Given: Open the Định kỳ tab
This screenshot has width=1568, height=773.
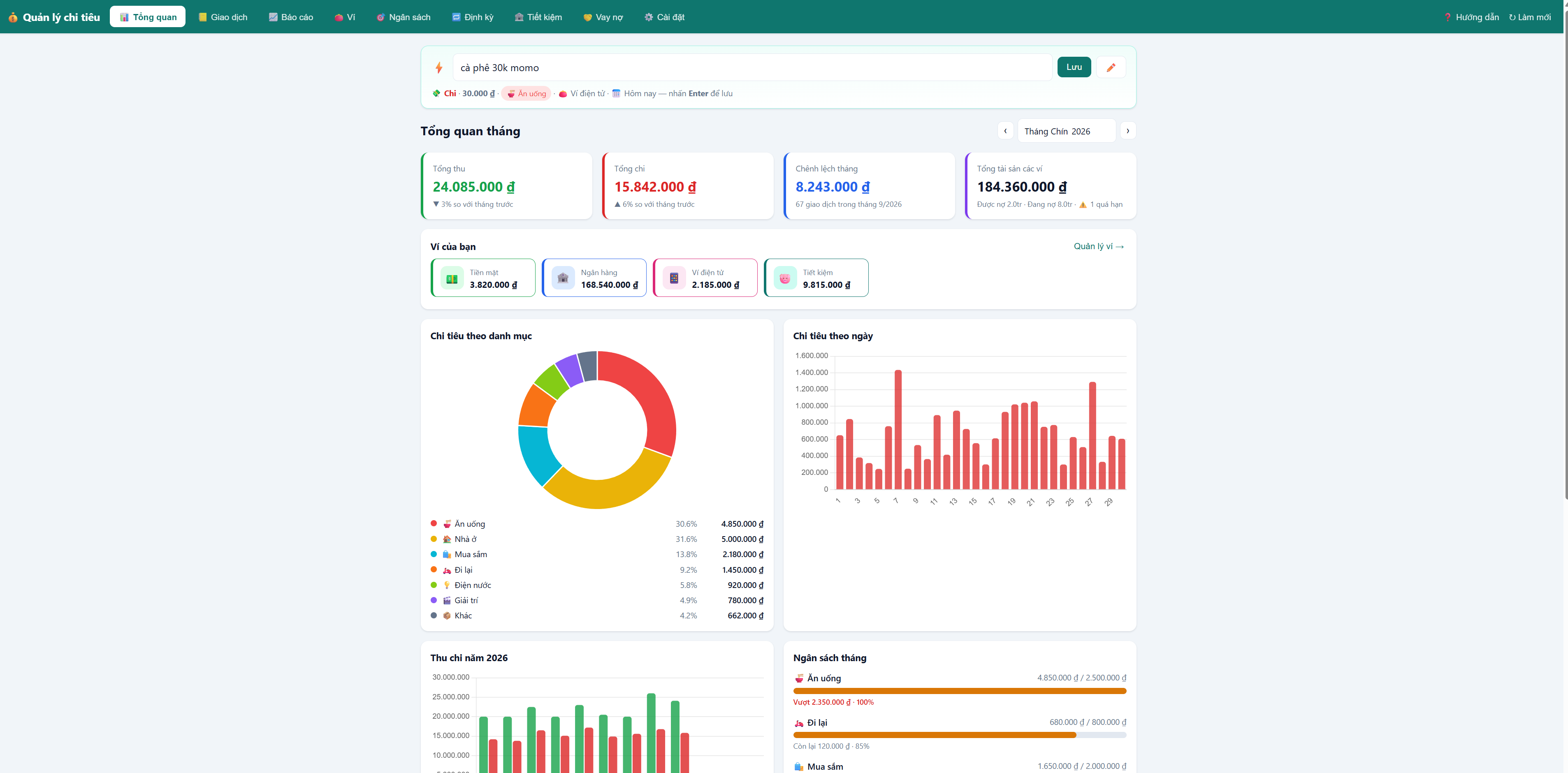Looking at the screenshot, I should pyautogui.click(x=473, y=17).
